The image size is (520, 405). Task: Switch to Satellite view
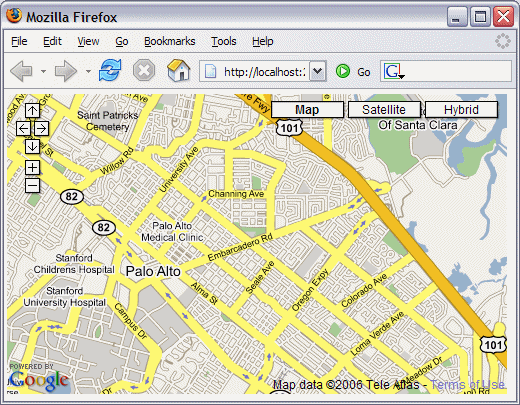[384, 110]
